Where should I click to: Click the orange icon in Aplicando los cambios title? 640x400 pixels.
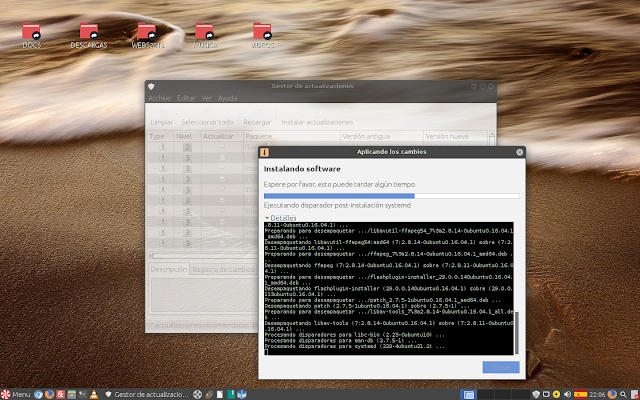coord(264,152)
